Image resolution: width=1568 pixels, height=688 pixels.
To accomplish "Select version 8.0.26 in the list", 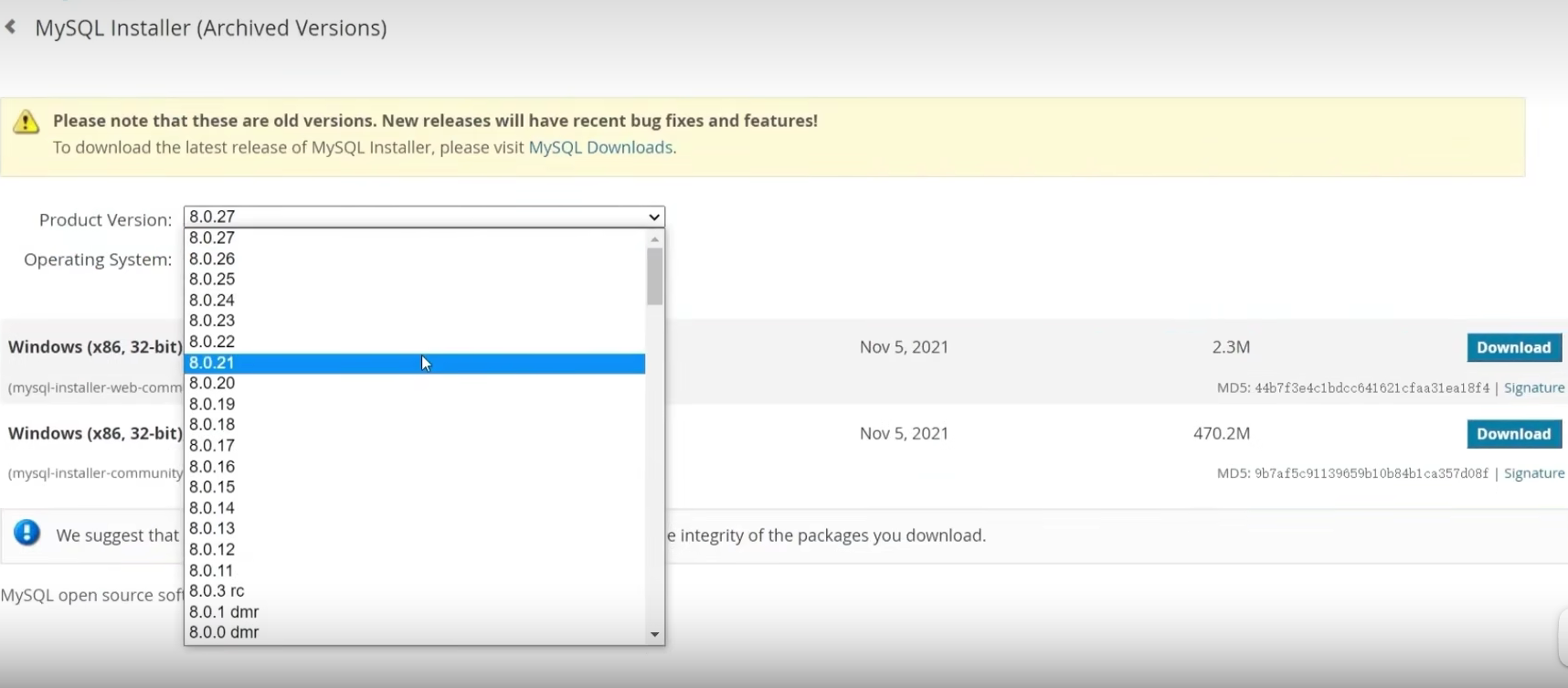I will (x=415, y=259).
